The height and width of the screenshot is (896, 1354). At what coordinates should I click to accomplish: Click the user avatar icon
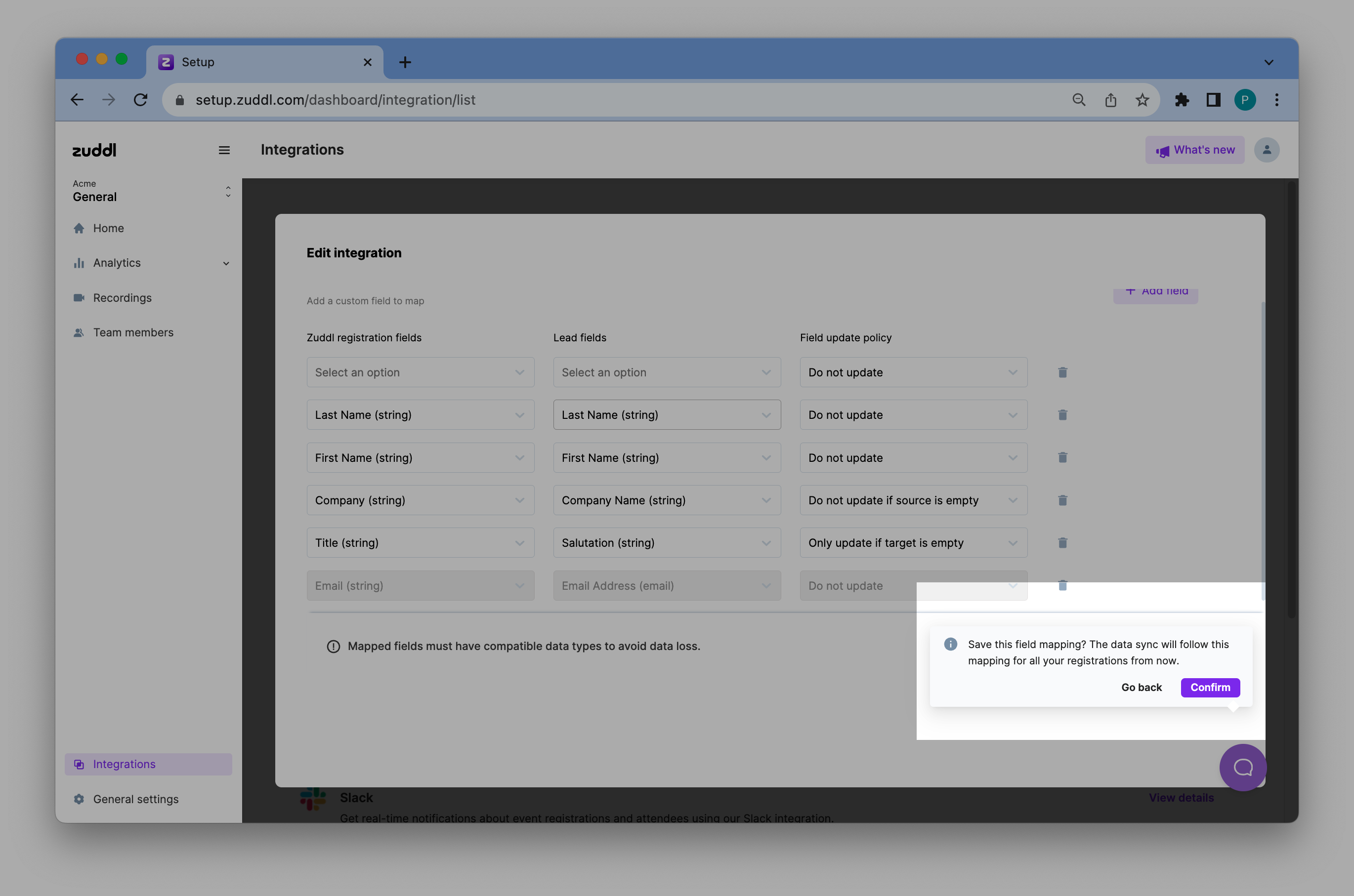(1266, 150)
